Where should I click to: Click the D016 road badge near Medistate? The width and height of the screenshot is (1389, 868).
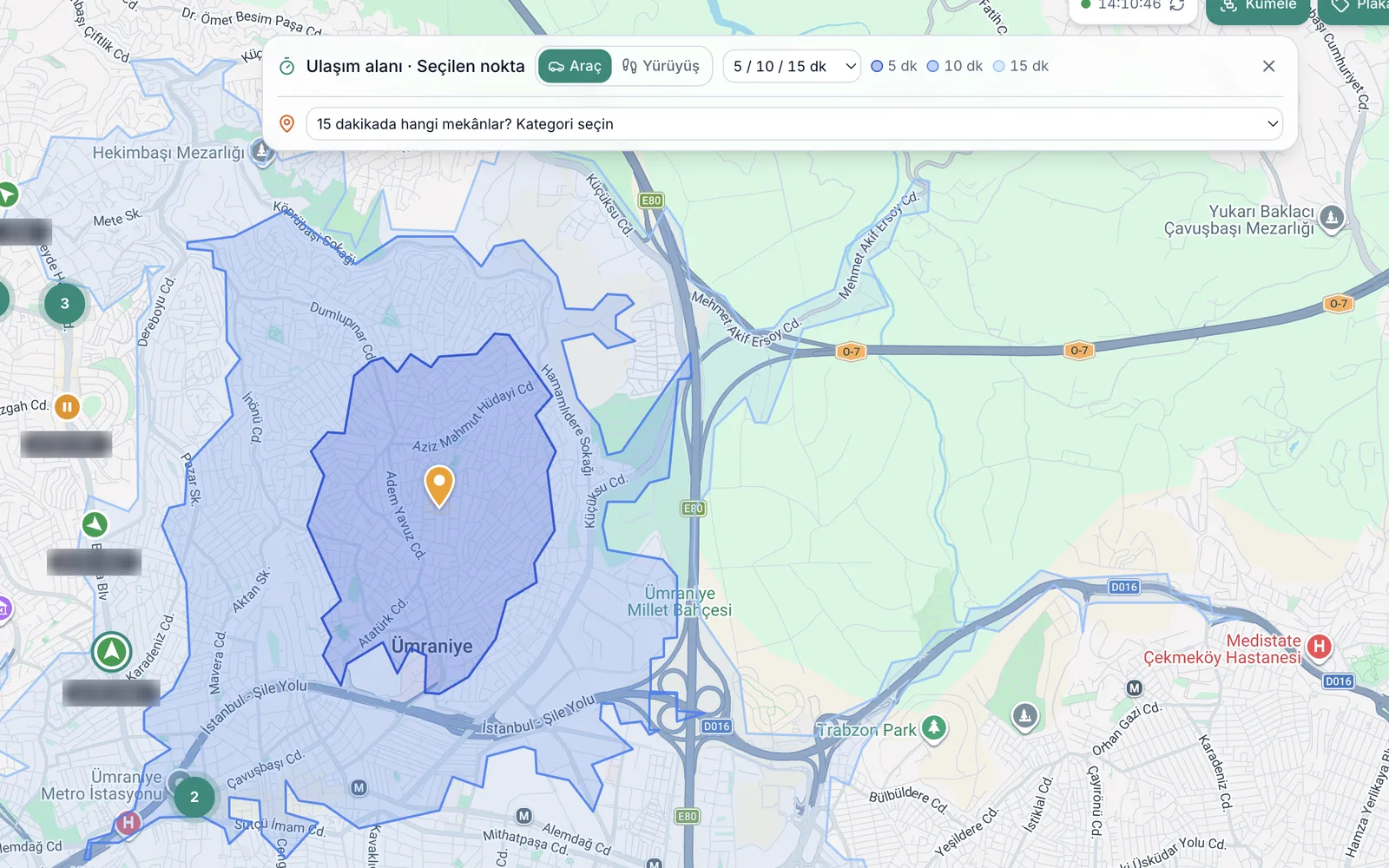[x=1338, y=681]
